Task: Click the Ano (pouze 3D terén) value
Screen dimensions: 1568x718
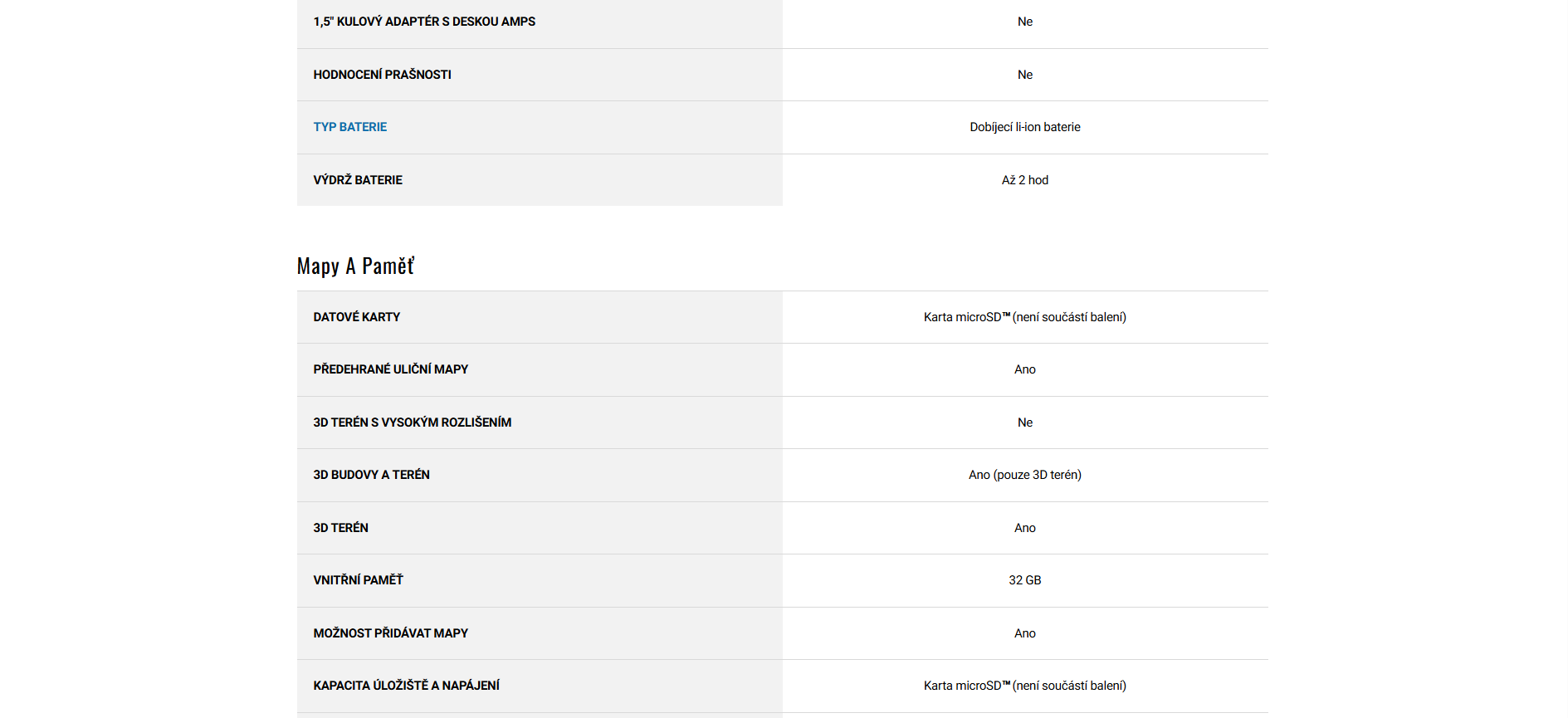Action: pyautogui.click(x=1024, y=475)
